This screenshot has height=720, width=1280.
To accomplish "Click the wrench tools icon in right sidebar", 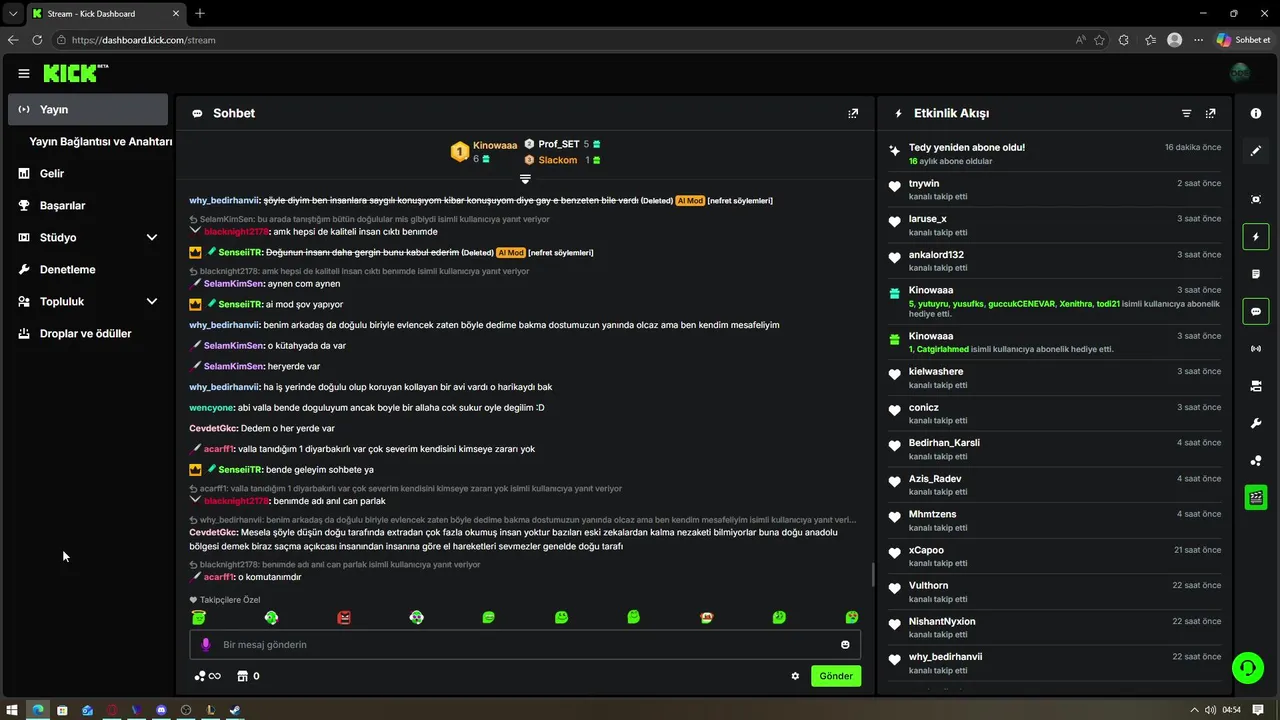I will pyautogui.click(x=1256, y=423).
